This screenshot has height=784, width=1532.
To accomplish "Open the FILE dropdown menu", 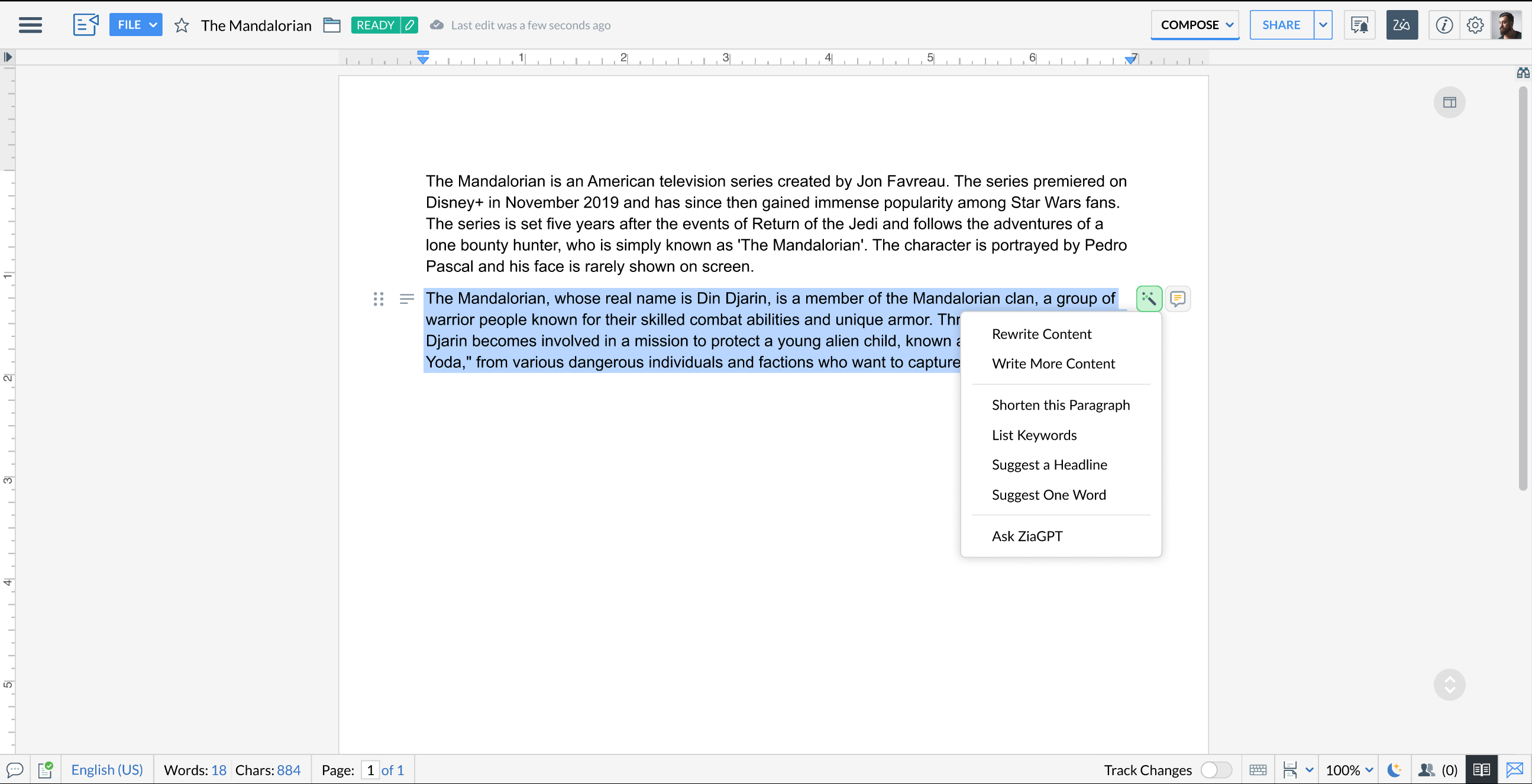I will [x=135, y=25].
